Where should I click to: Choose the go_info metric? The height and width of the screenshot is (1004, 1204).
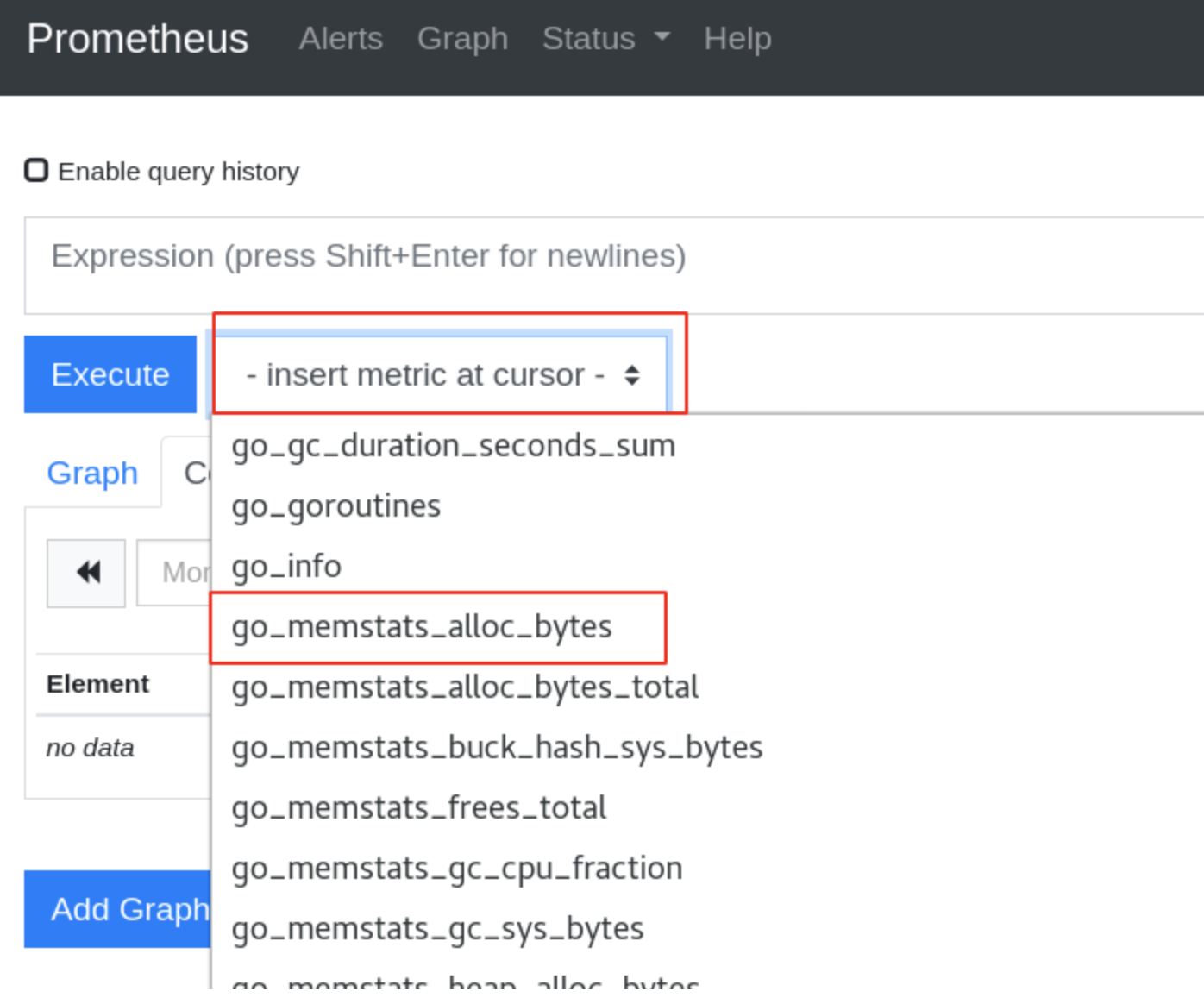[x=286, y=567]
